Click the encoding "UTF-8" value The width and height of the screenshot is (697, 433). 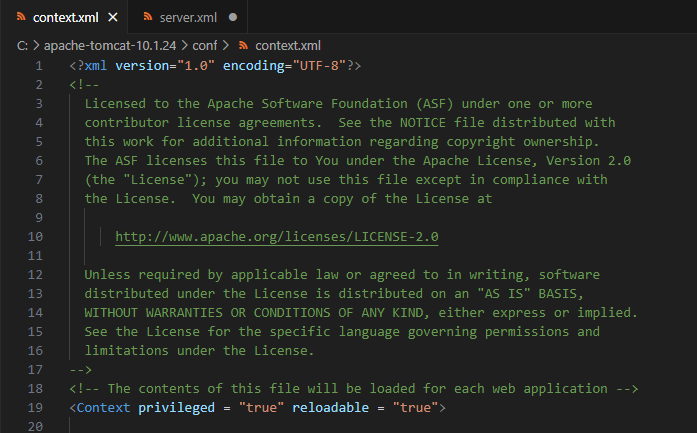pos(319,66)
